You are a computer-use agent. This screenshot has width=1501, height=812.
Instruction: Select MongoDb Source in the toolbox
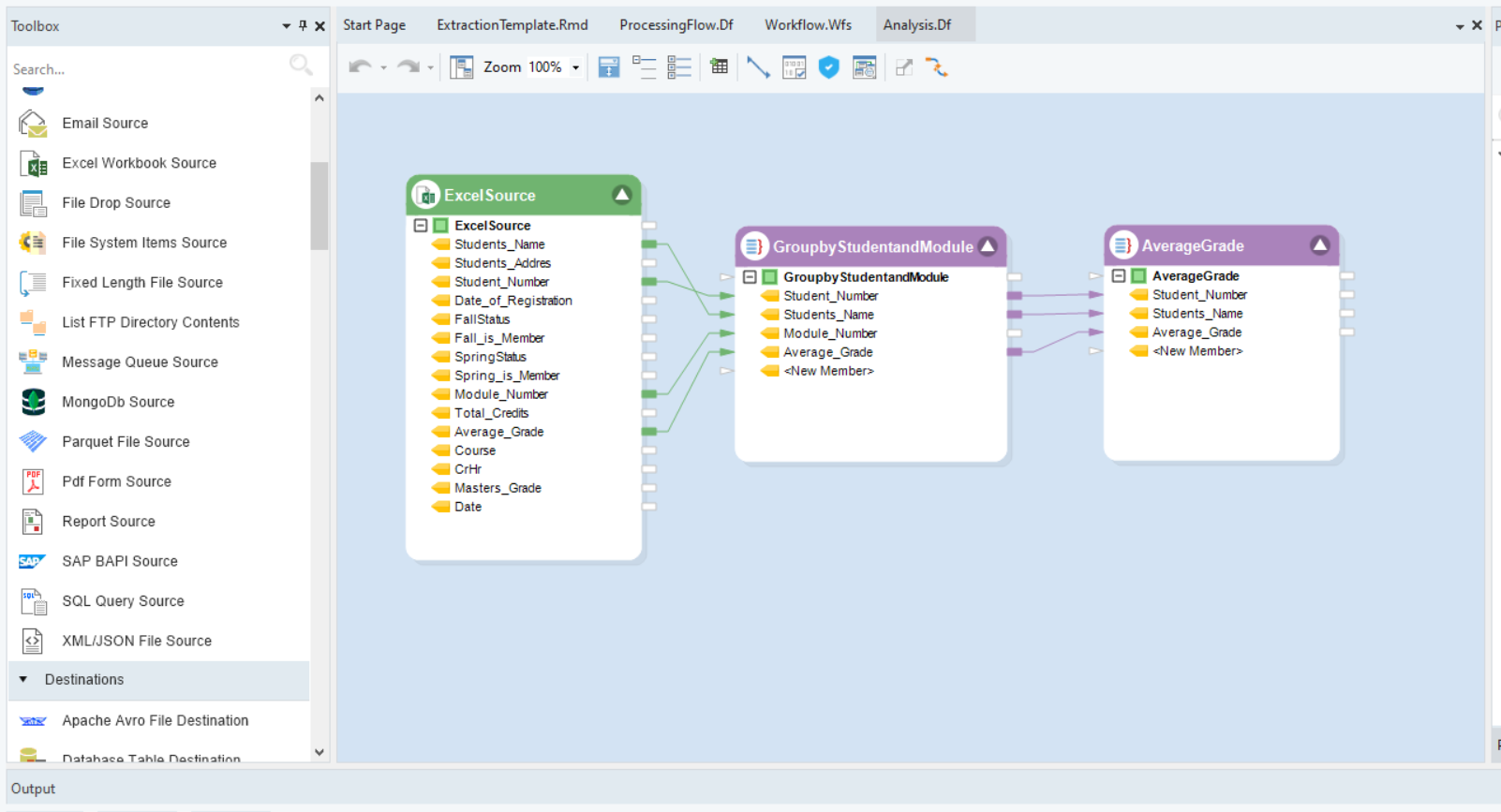point(118,402)
